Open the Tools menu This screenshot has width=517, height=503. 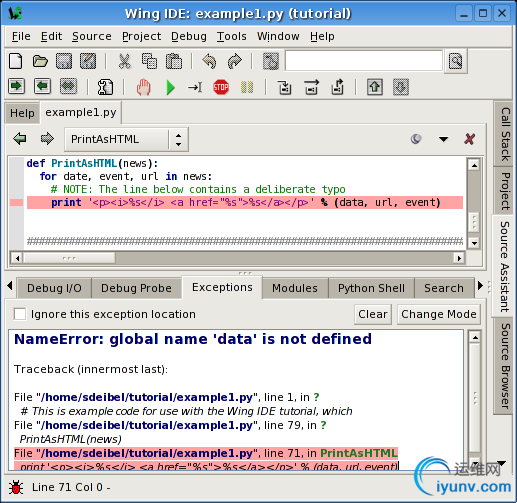coord(231,36)
